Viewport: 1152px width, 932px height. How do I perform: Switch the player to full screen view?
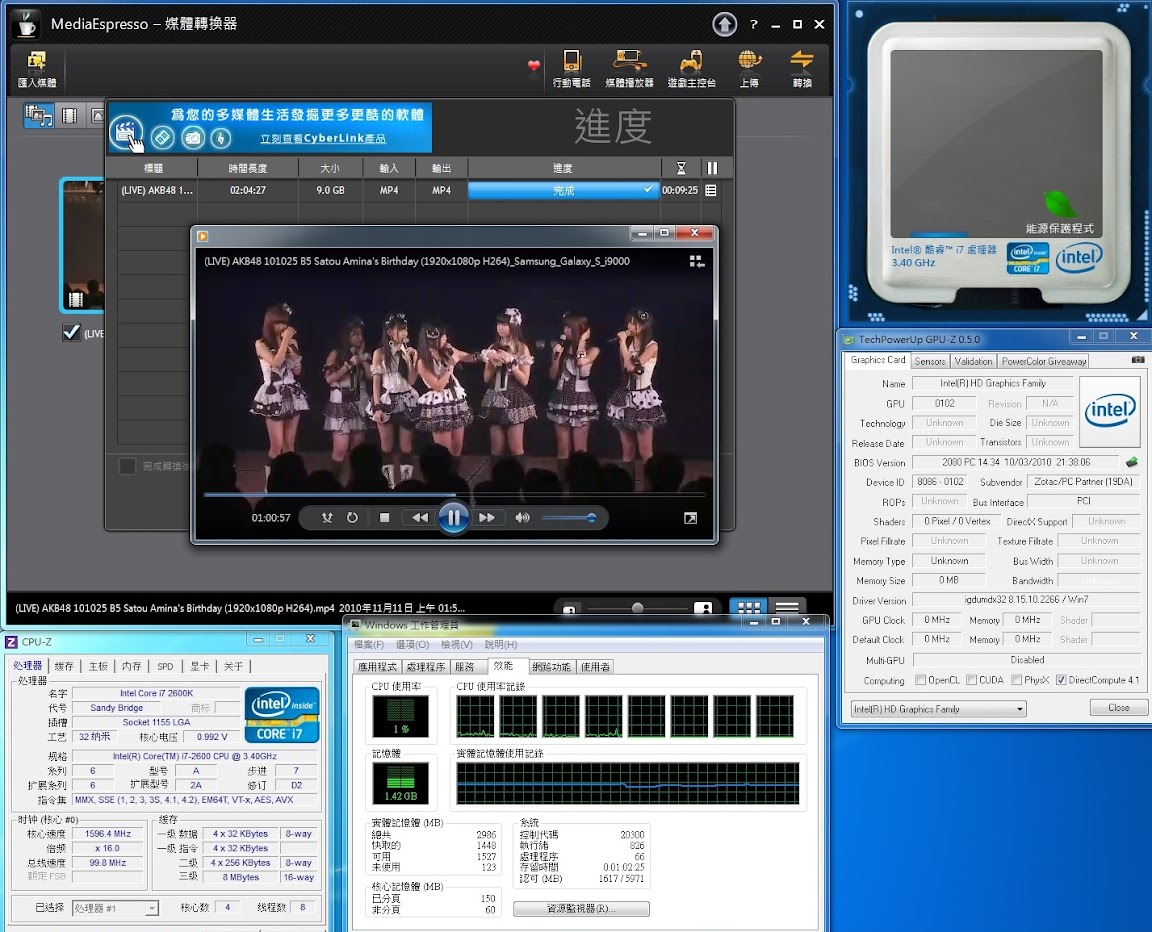(691, 519)
